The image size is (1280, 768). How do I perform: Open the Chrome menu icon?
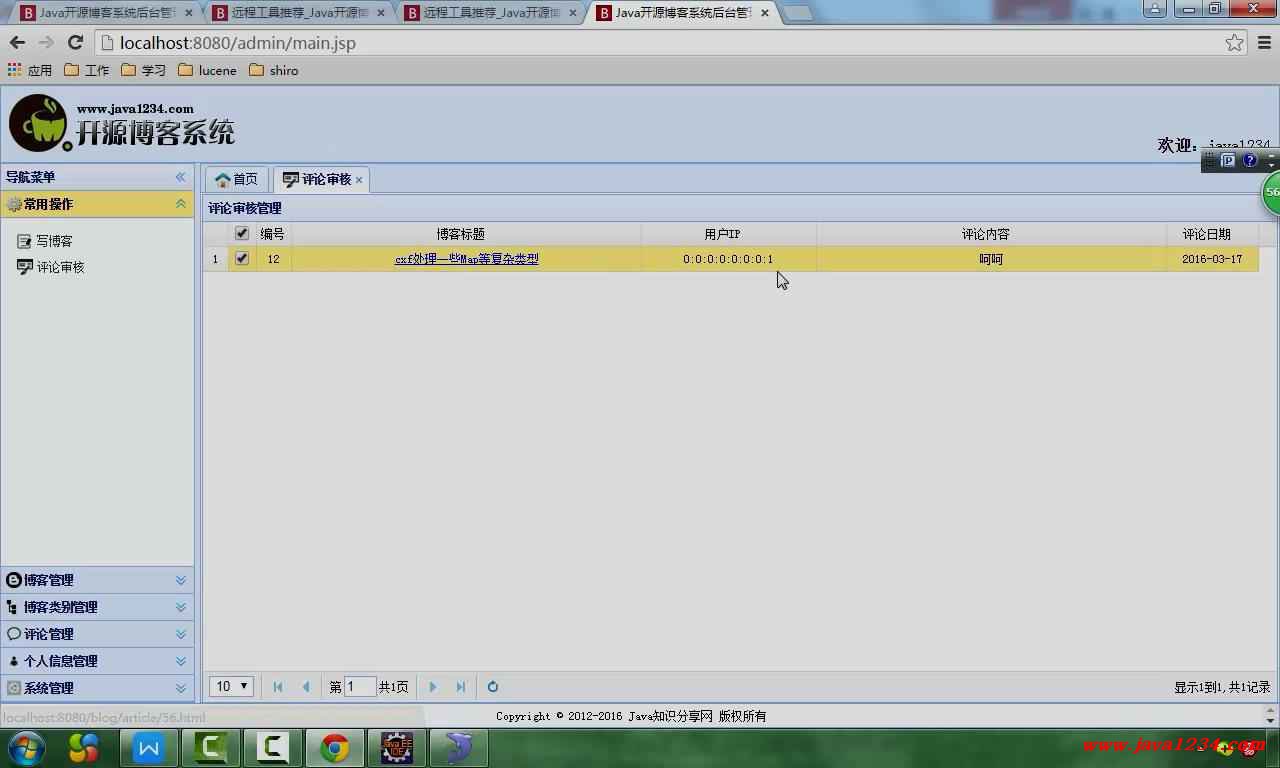(1265, 43)
